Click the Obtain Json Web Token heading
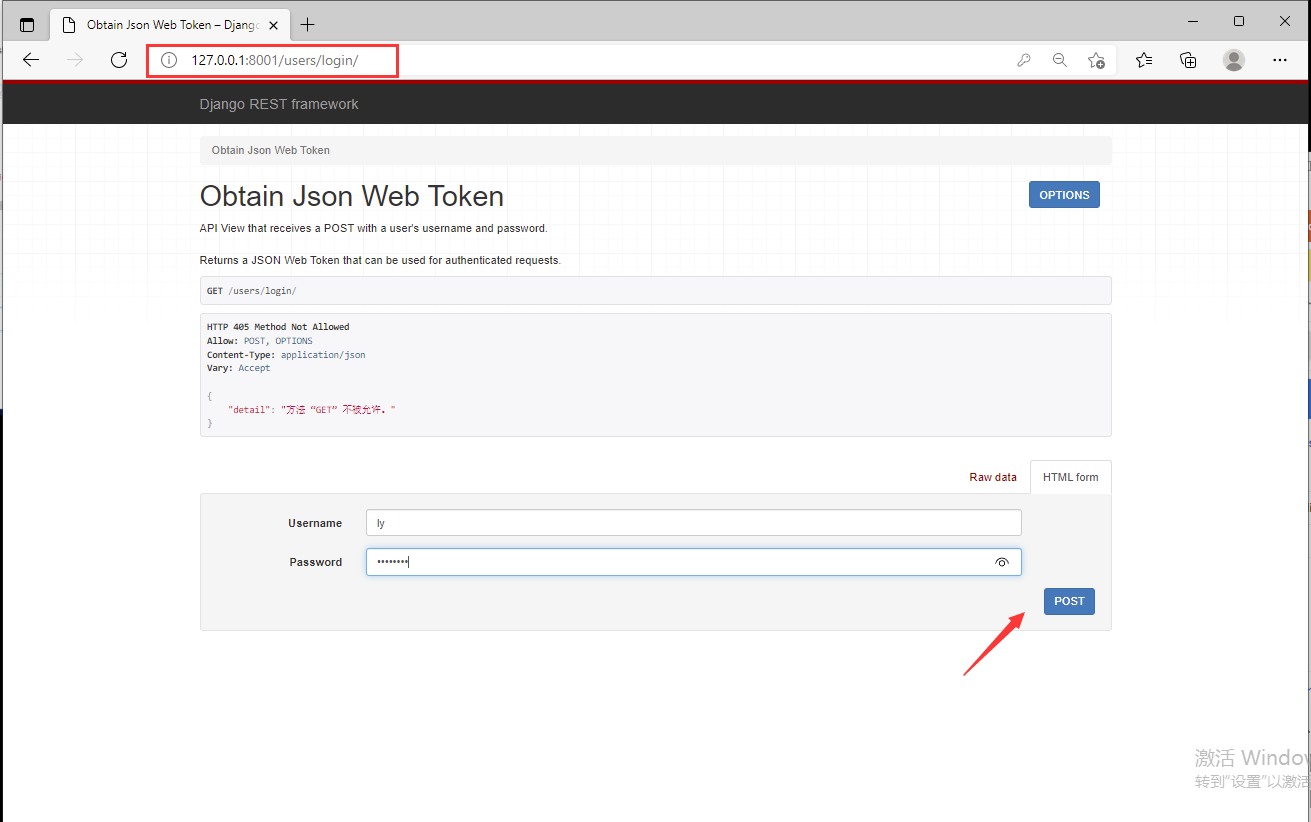 tap(352, 196)
